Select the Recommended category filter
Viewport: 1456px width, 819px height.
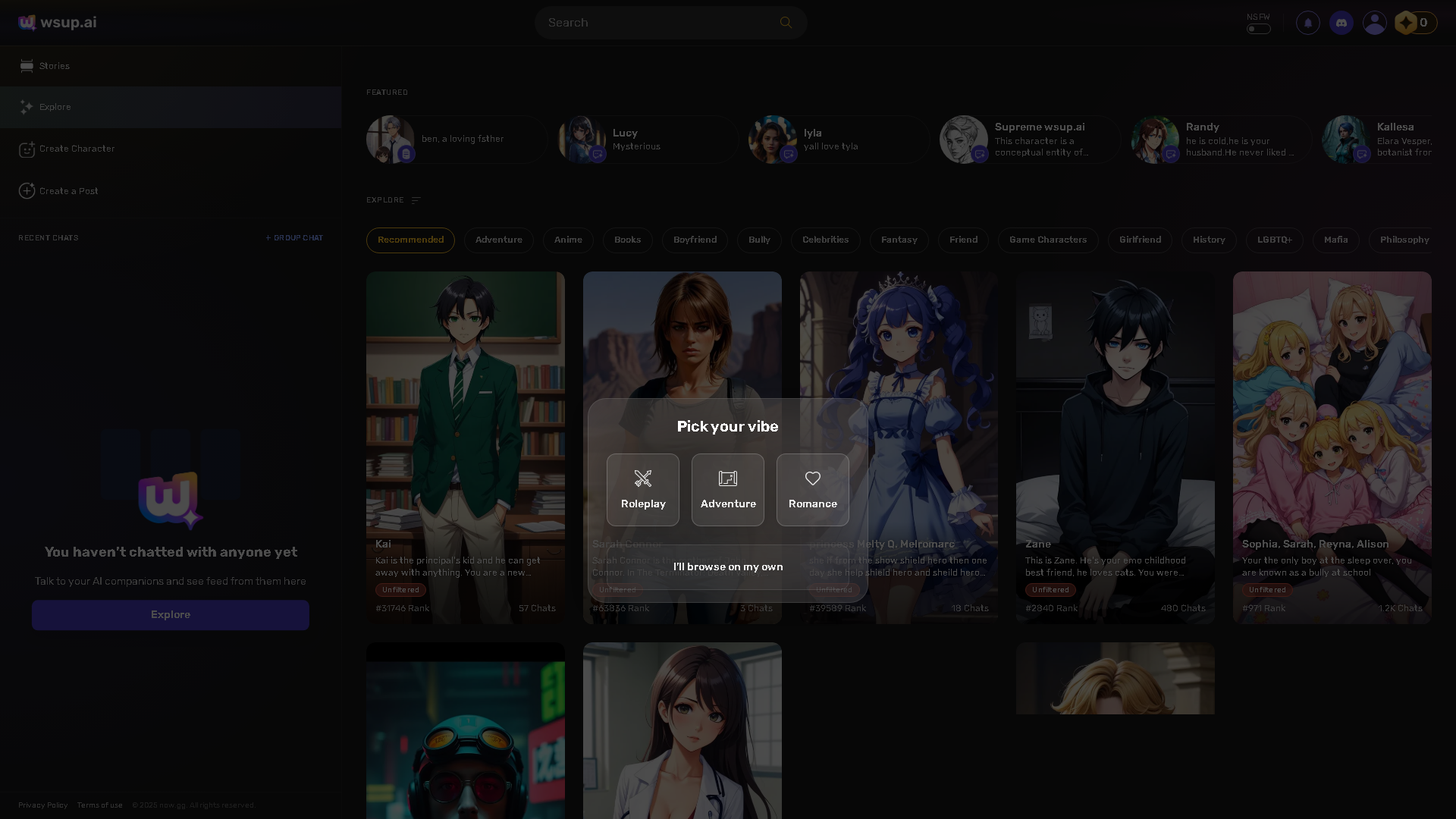[x=410, y=240]
